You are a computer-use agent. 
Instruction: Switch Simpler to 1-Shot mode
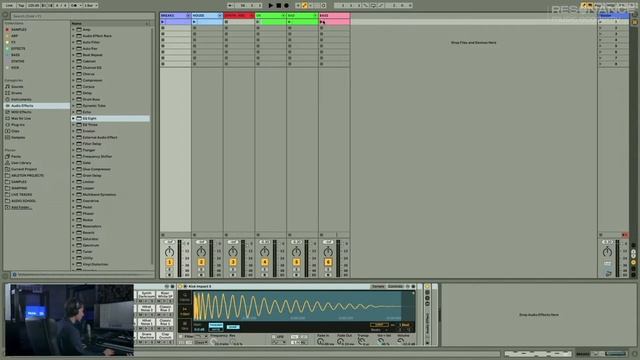click(184, 311)
